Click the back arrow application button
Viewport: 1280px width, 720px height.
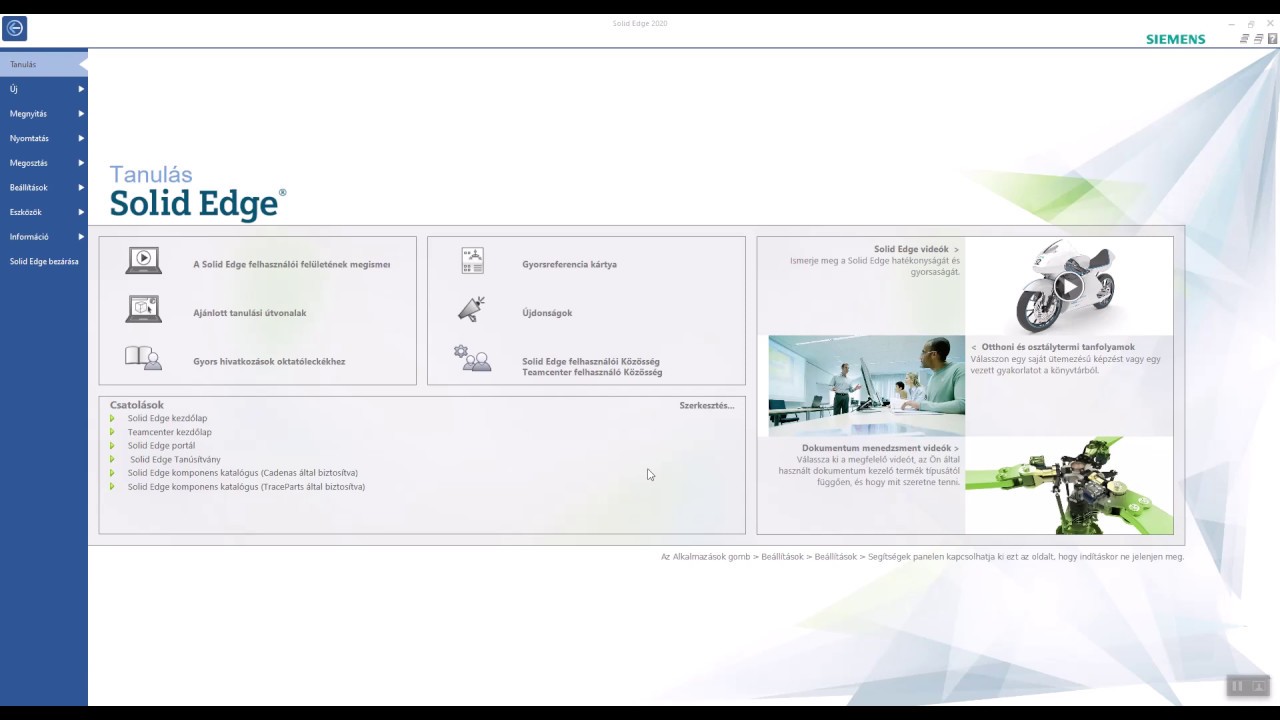coord(14,28)
